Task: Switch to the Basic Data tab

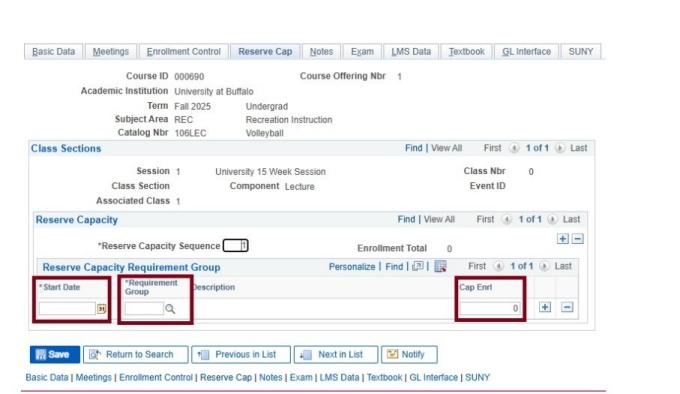Action: (x=53, y=52)
